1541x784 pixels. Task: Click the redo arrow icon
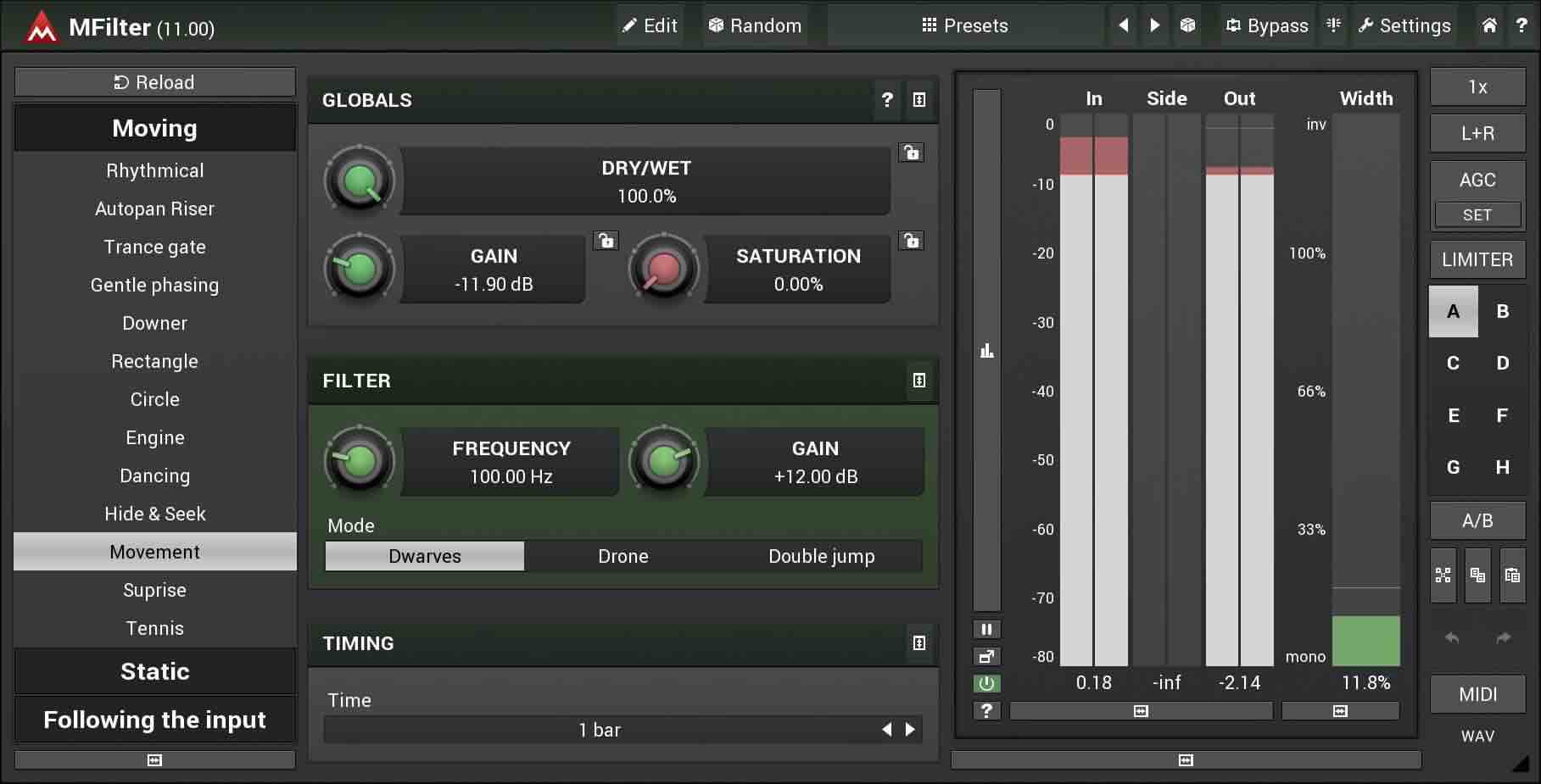(1503, 637)
